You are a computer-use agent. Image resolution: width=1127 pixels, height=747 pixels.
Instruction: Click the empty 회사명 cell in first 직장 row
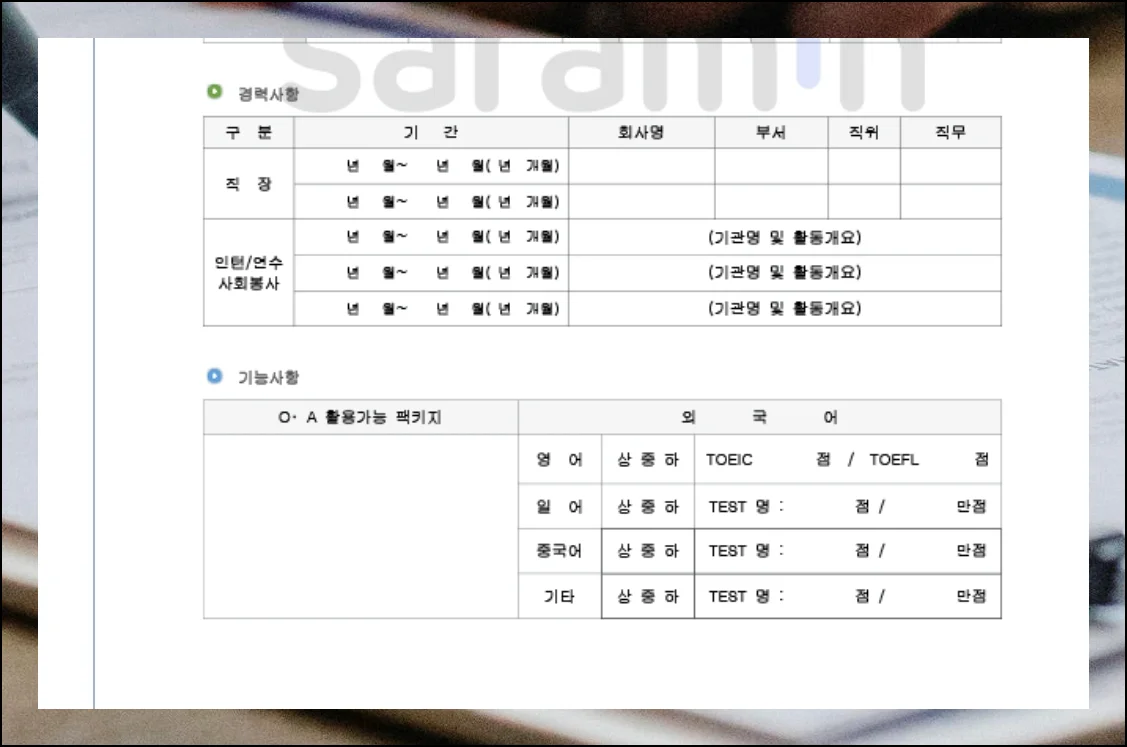[x=641, y=166]
